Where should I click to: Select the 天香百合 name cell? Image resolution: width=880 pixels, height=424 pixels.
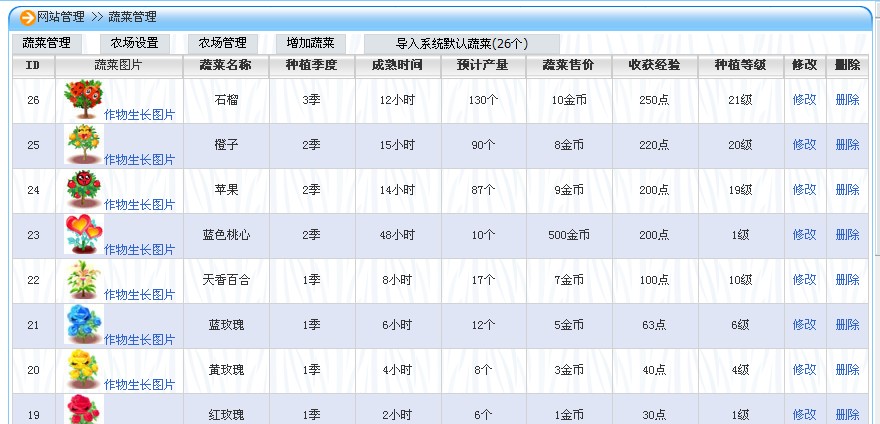(226, 280)
